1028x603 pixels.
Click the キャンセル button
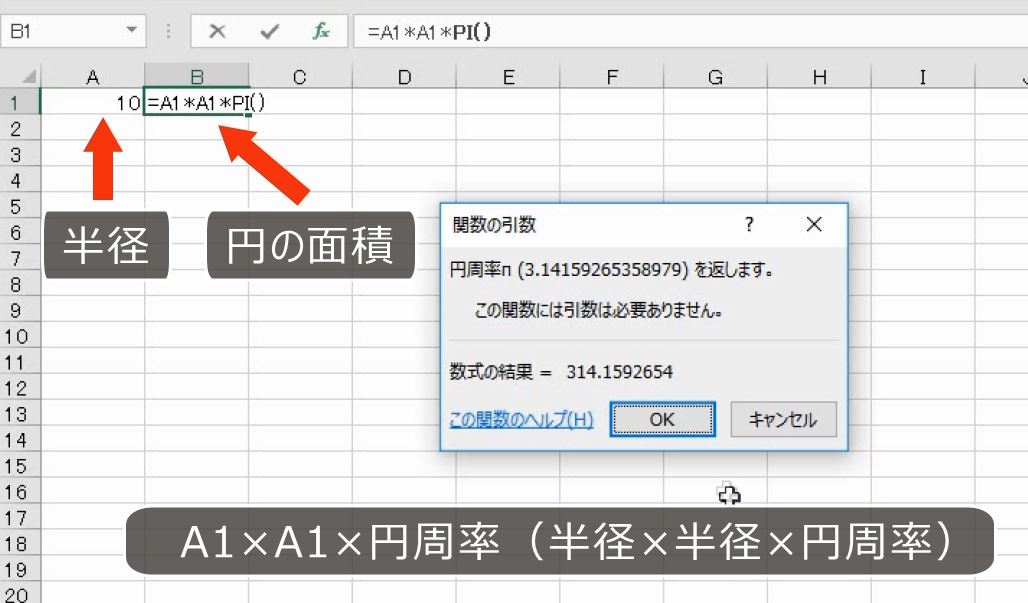(x=781, y=419)
